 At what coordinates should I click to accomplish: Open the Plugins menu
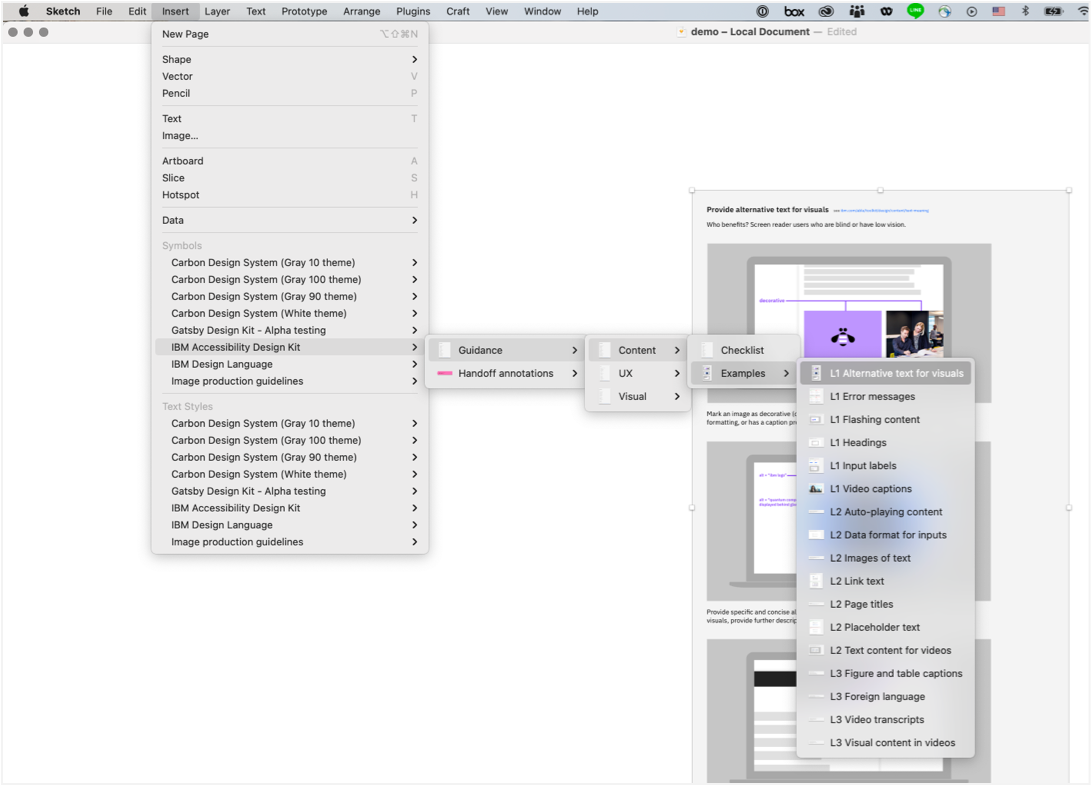(413, 11)
